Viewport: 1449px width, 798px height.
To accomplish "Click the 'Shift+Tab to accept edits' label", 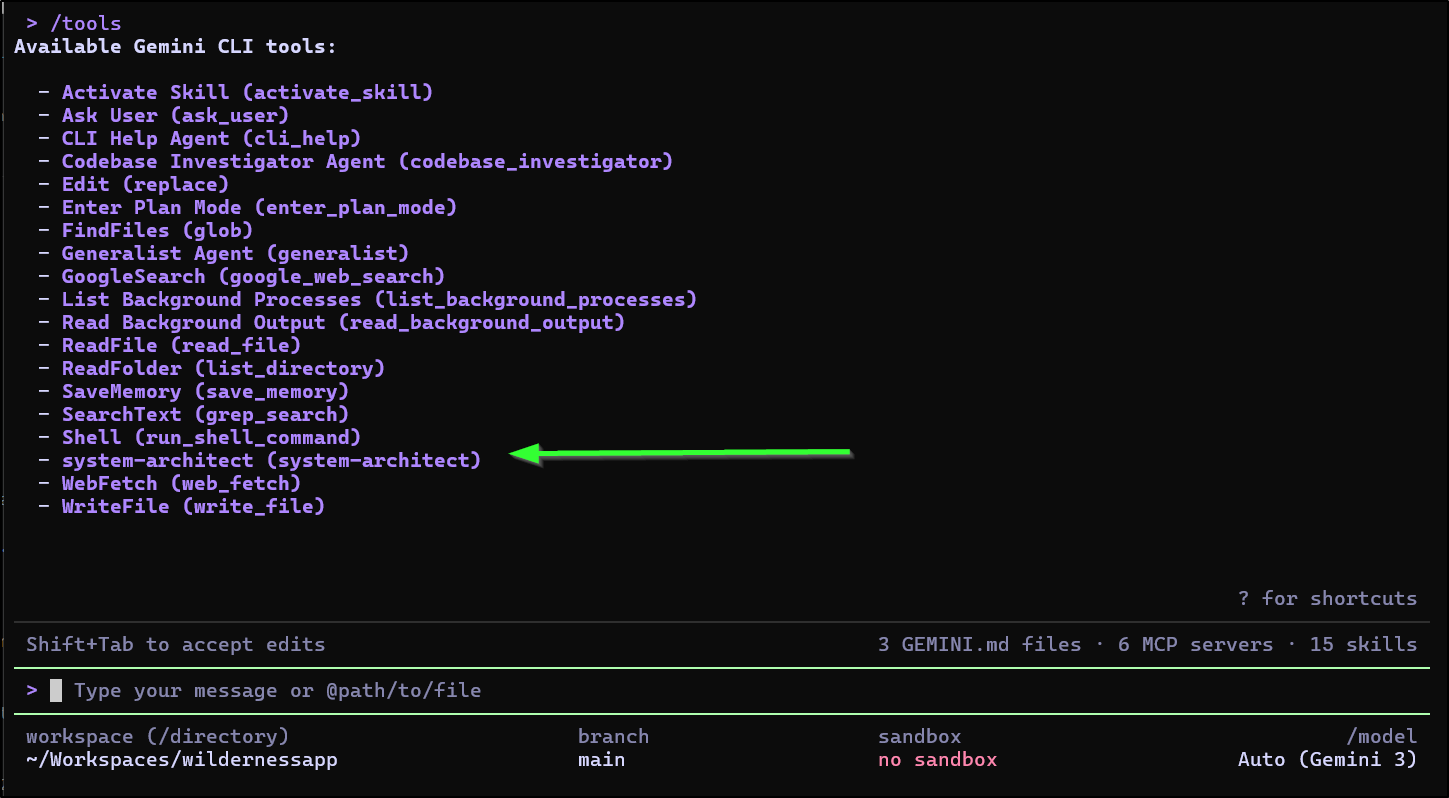I will [x=175, y=644].
